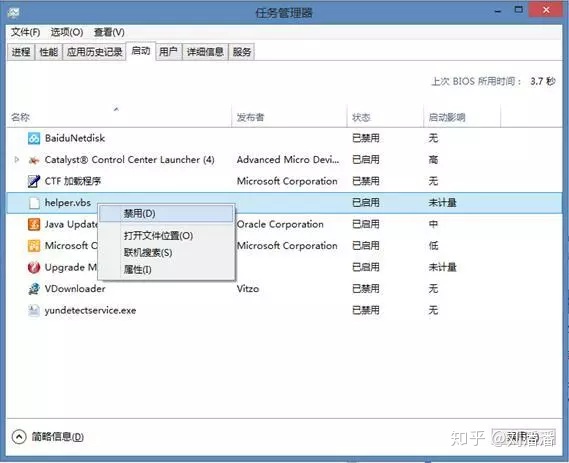569x463 pixels.
Task: Select the helper.vbs row name
Action: tap(67, 202)
